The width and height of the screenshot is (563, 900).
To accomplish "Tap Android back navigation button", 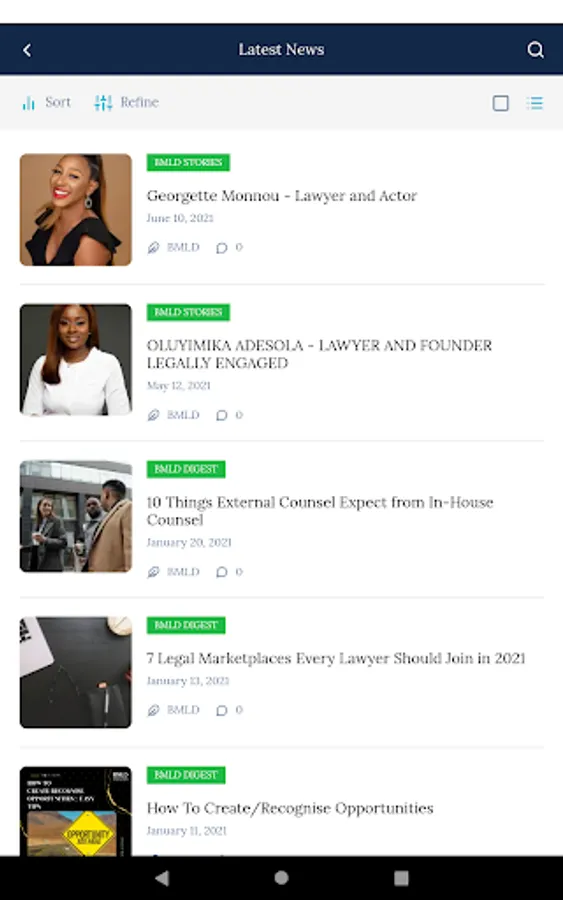I will (162, 878).
